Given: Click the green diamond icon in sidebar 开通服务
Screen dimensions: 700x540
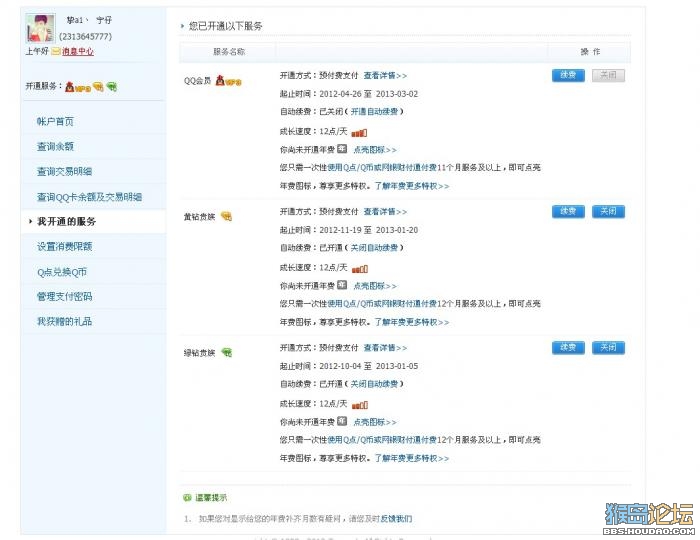Looking at the screenshot, I should 112,87.
